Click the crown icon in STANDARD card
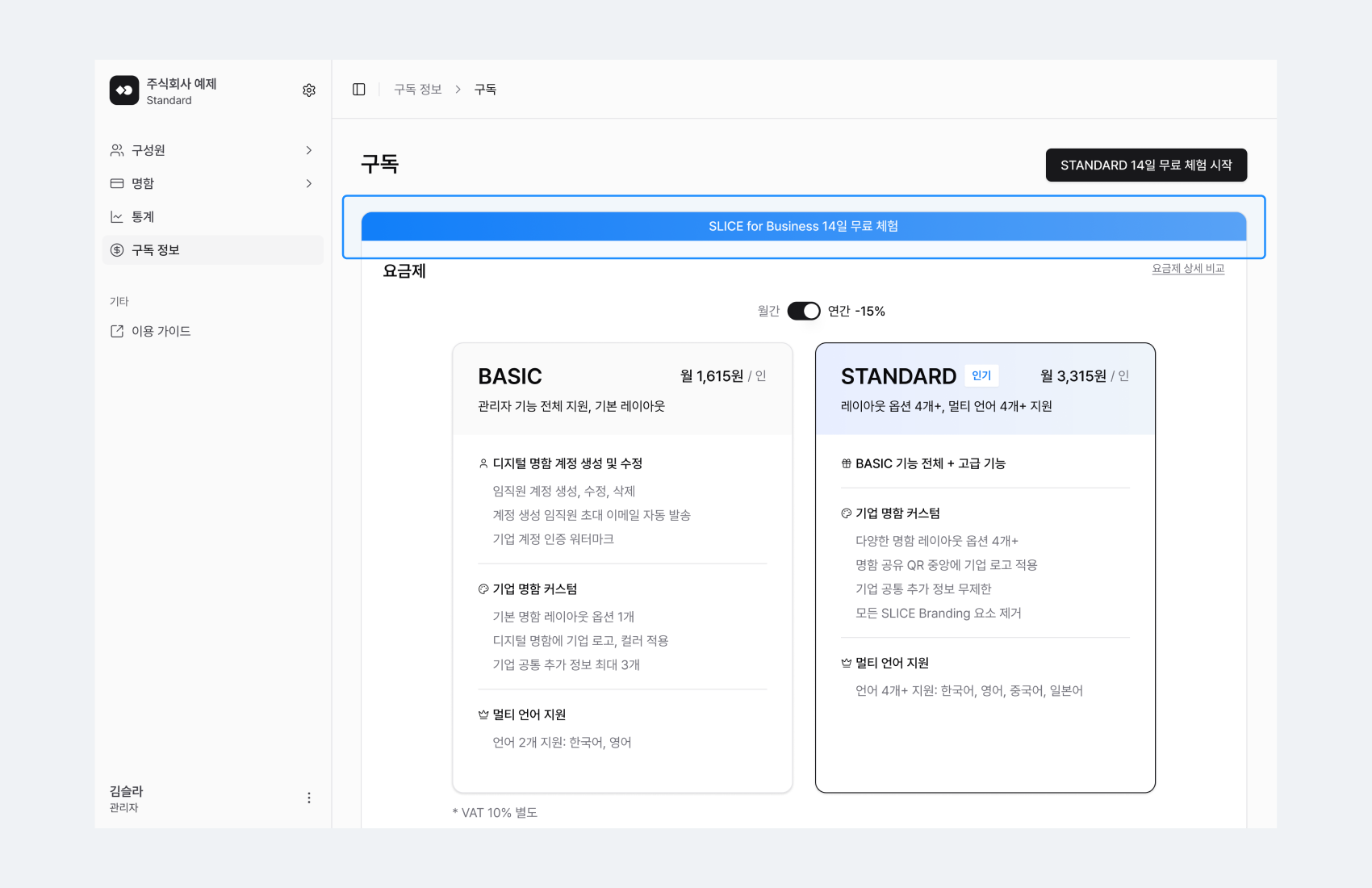Image resolution: width=1372 pixels, height=888 pixels. [847, 663]
